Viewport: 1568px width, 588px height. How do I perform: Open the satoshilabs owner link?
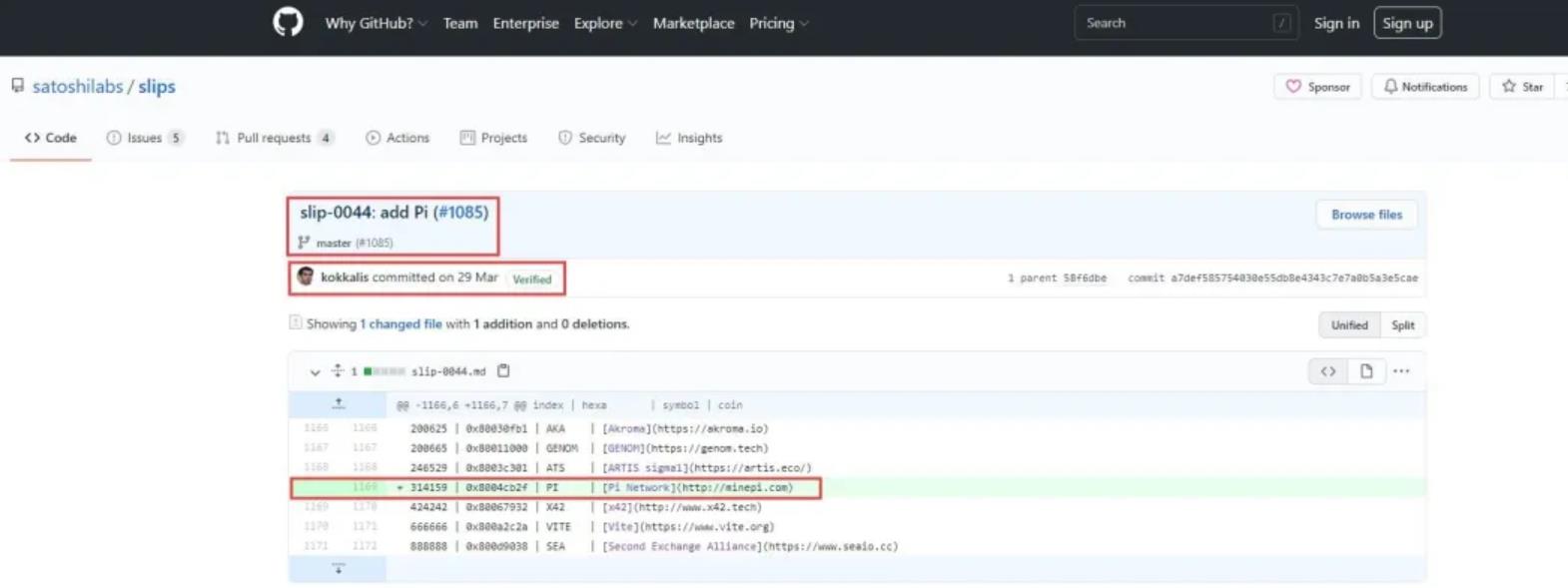click(78, 87)
